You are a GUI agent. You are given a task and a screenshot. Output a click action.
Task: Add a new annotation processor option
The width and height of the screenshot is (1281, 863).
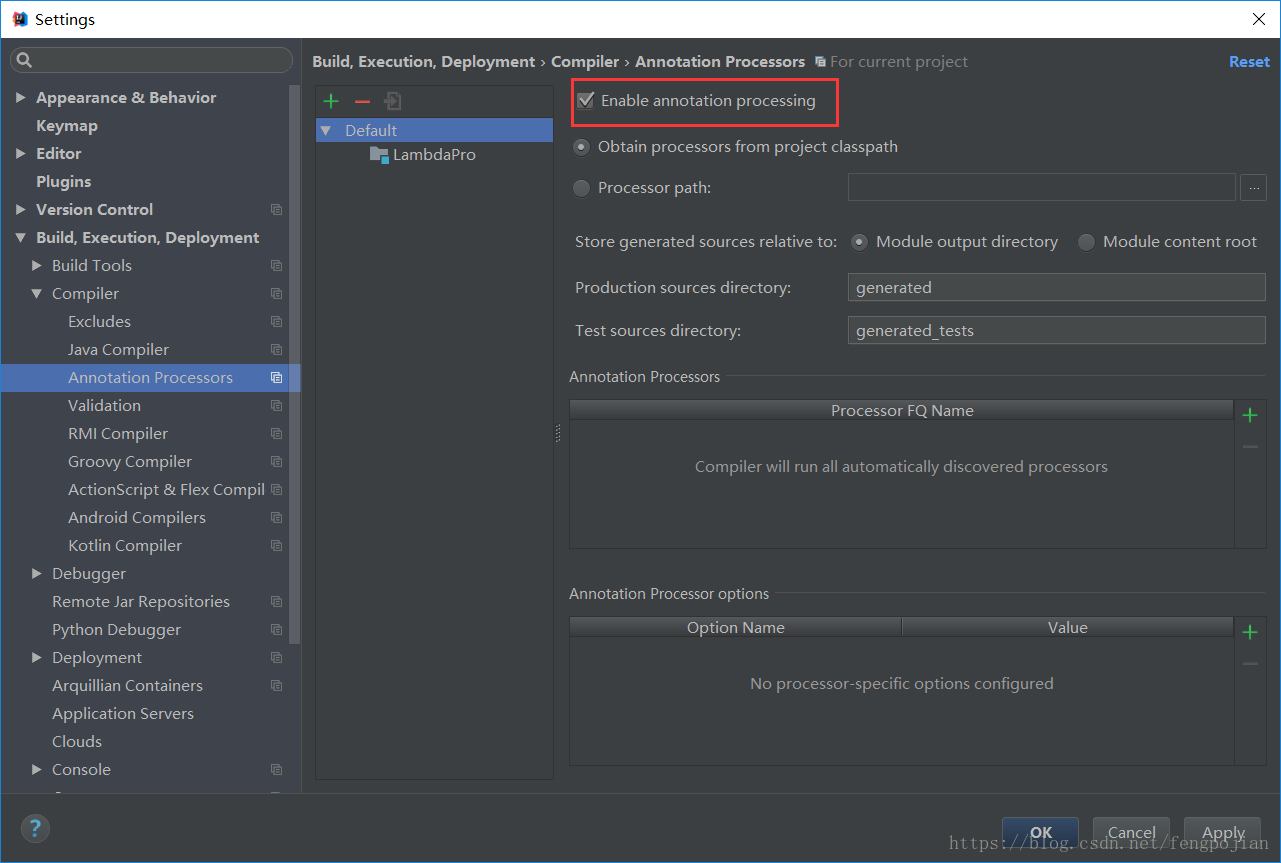pyautogui.click(x=1249, y=632)
